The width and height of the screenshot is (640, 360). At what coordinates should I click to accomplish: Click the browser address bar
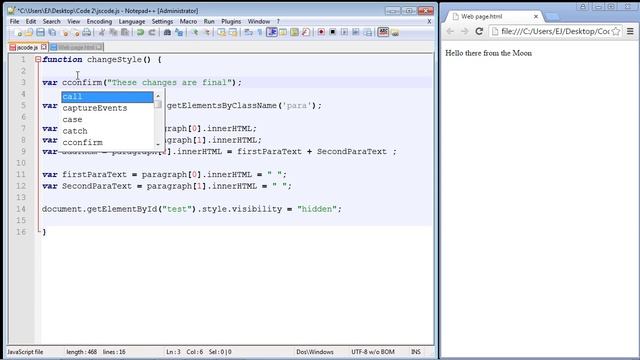pos(556,31)
